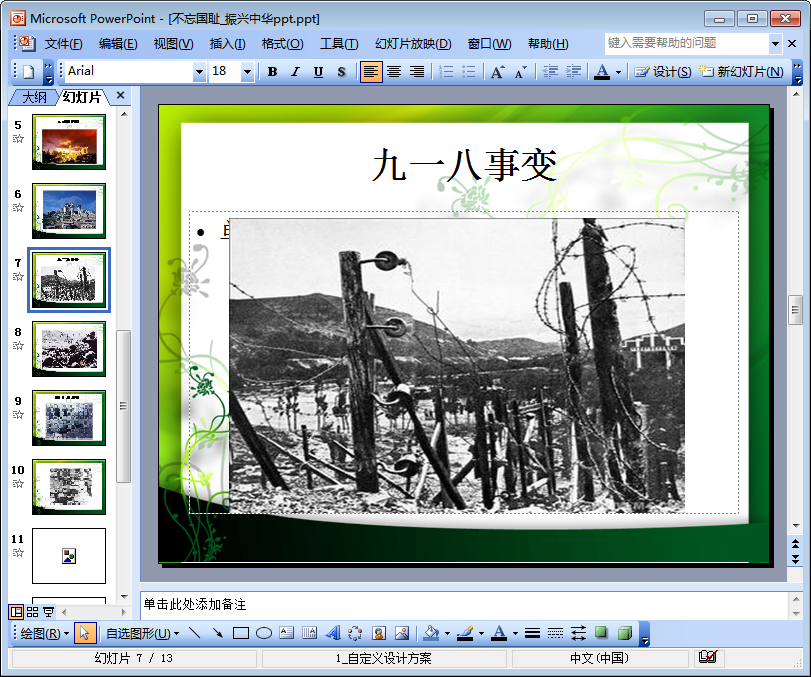Insert picture from file
This screenshot has width=811, height=677.
402,633
